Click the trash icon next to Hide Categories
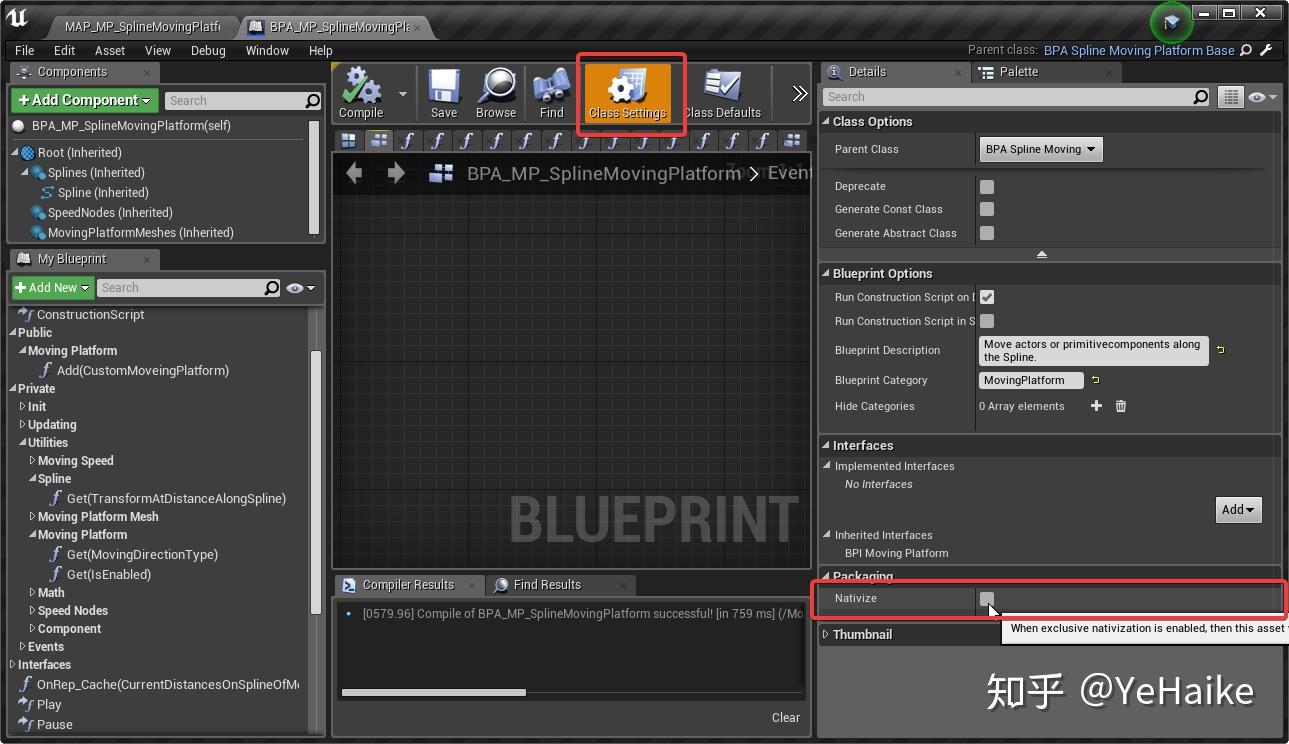The width and height of the screenshot is (1289, 744). (x=1120, y=406)
